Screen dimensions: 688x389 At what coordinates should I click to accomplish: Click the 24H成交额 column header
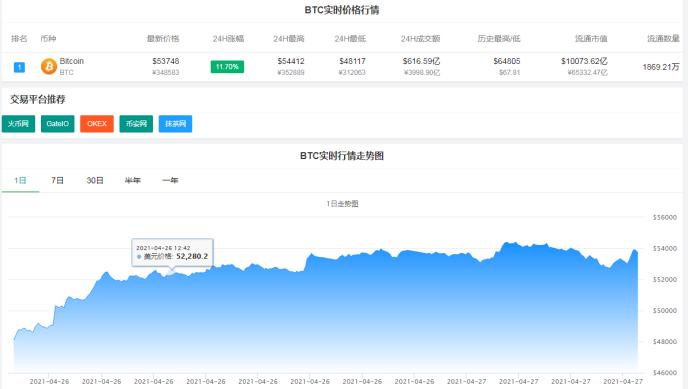pyautogui.click(x=420, y=39)
